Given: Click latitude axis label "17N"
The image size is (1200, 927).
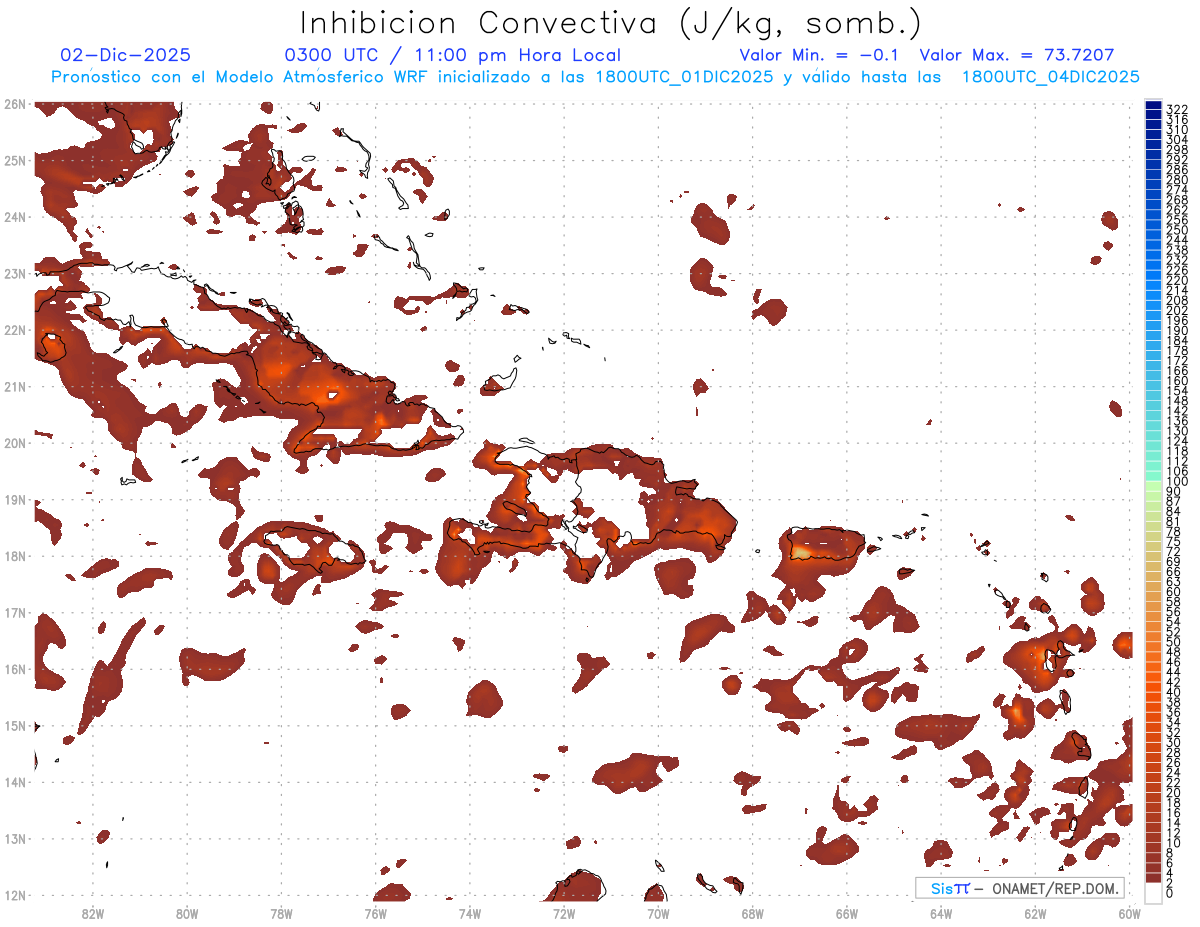Looking at the screenshot, I should pos(14,612).
